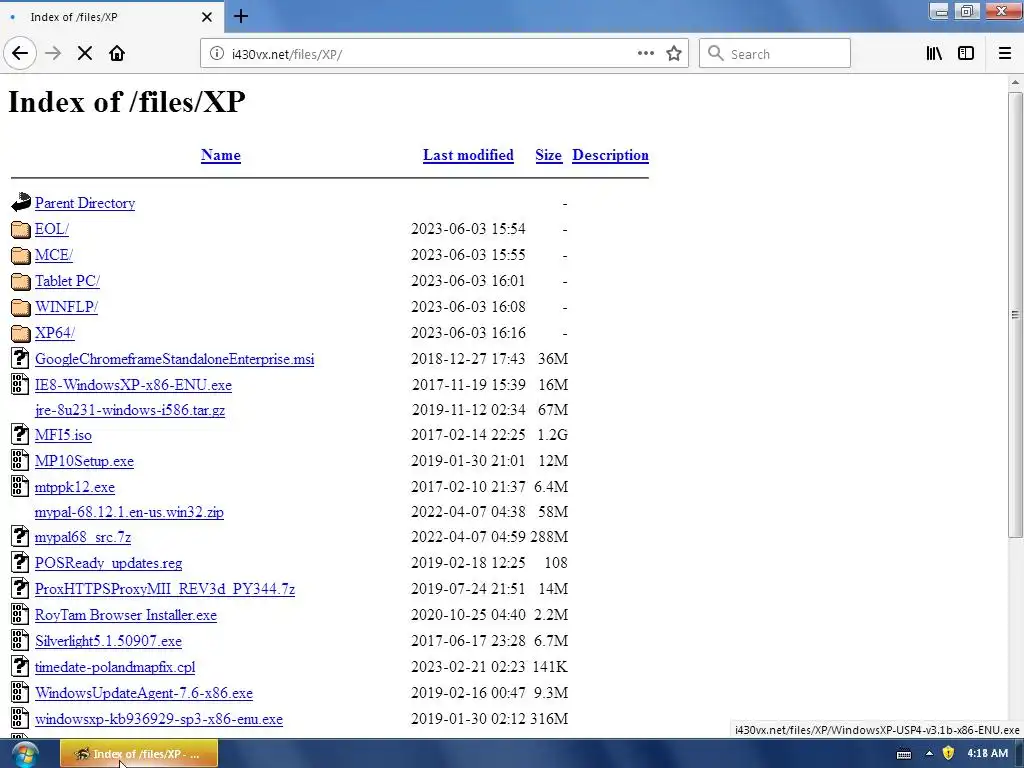Screen dimensions: 1024x768
Task: Go back with the browser back arrow
Action: coord(20,54)
